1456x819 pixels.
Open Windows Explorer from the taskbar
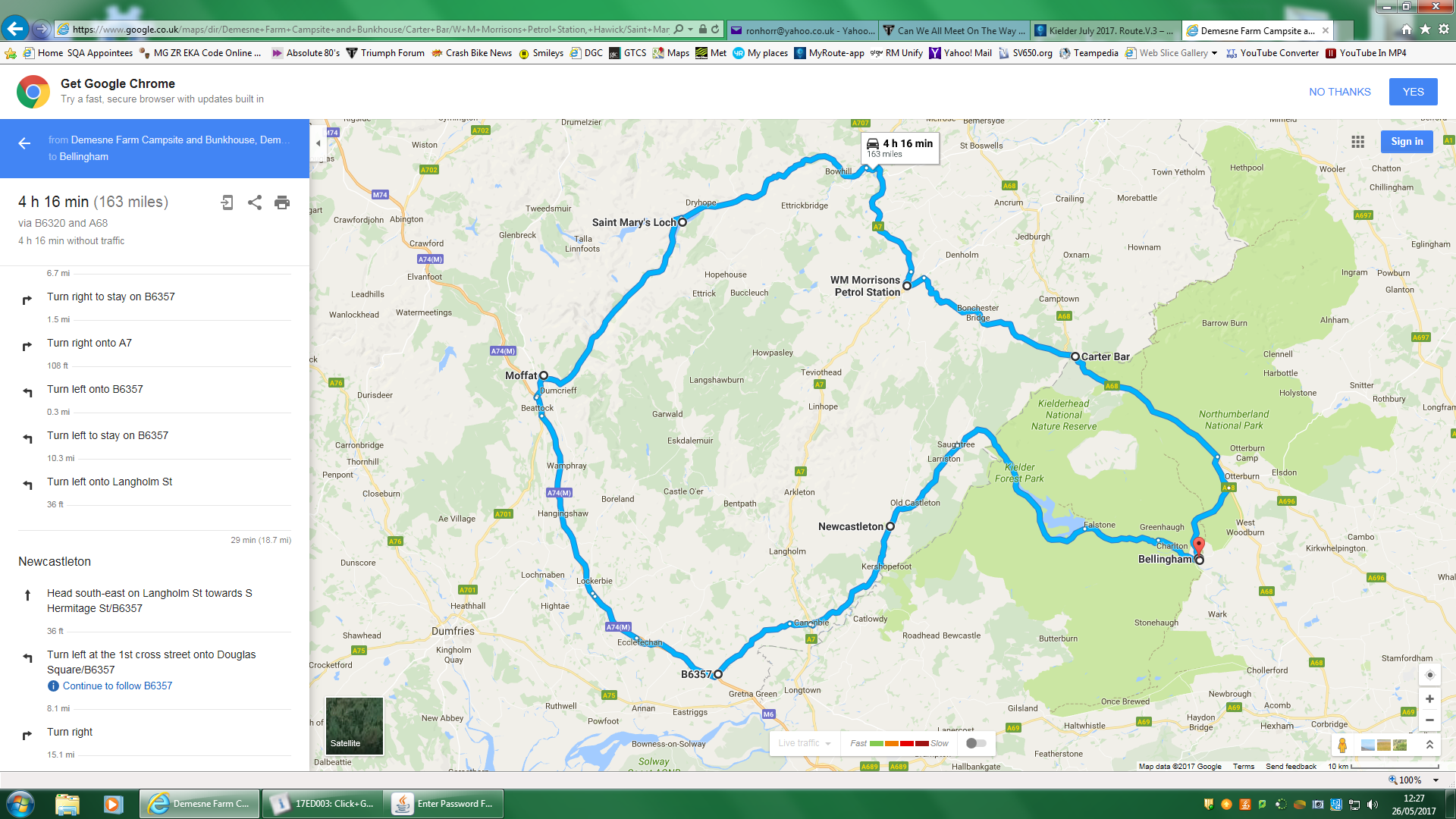67,804
